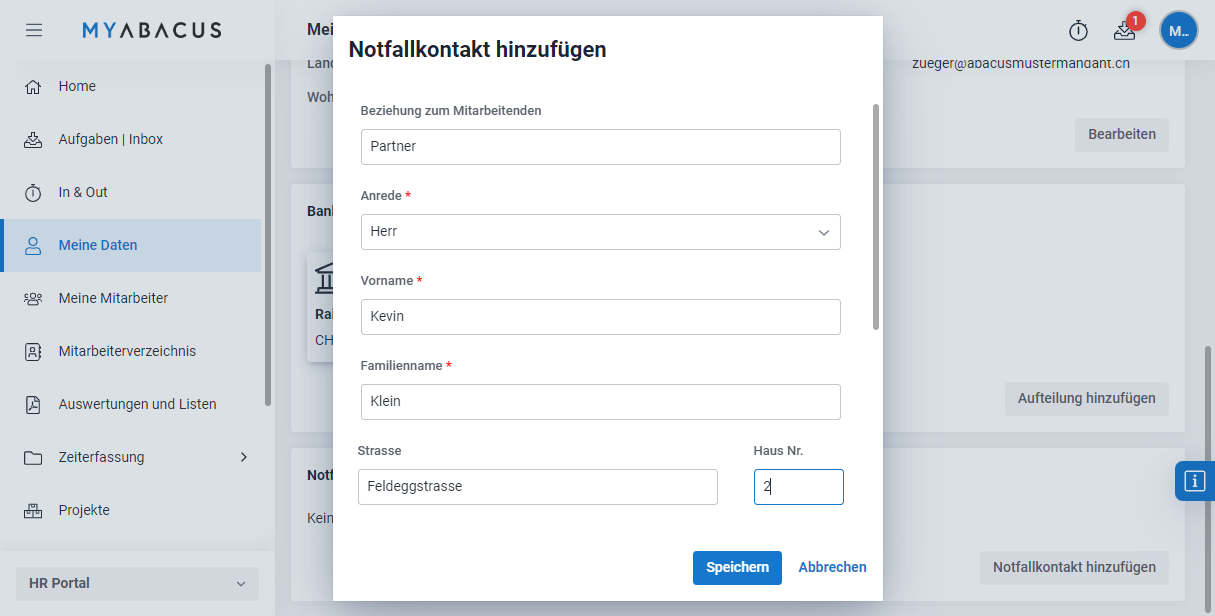Click the Notfallkontakt hinzufügen button behind dialog

[1074, 568]
